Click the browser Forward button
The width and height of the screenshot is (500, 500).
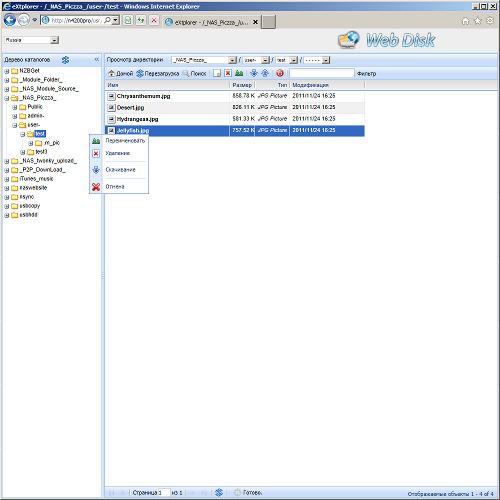[23, 20]
